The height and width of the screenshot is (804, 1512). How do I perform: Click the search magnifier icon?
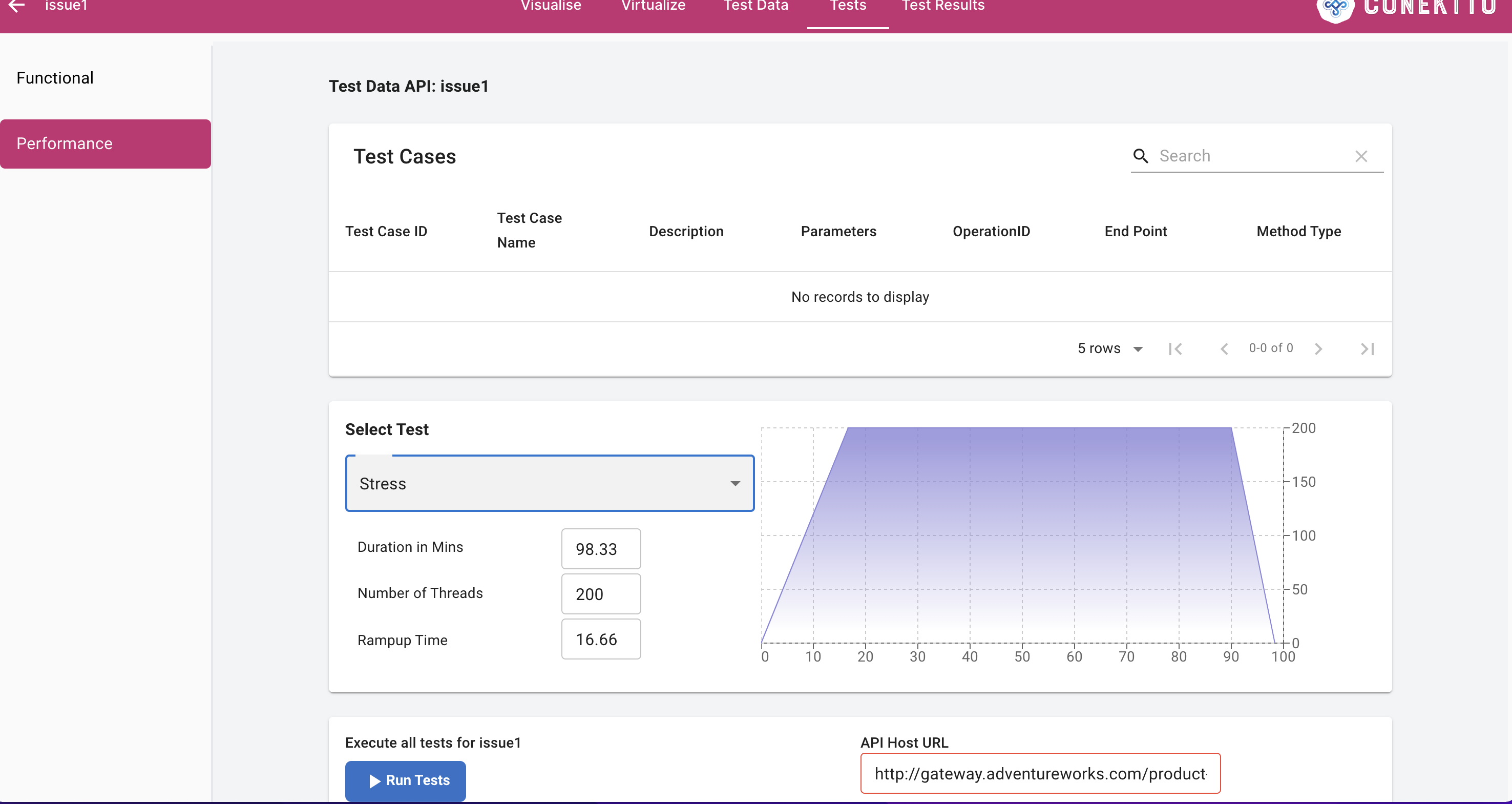(x=1141, y=156)
